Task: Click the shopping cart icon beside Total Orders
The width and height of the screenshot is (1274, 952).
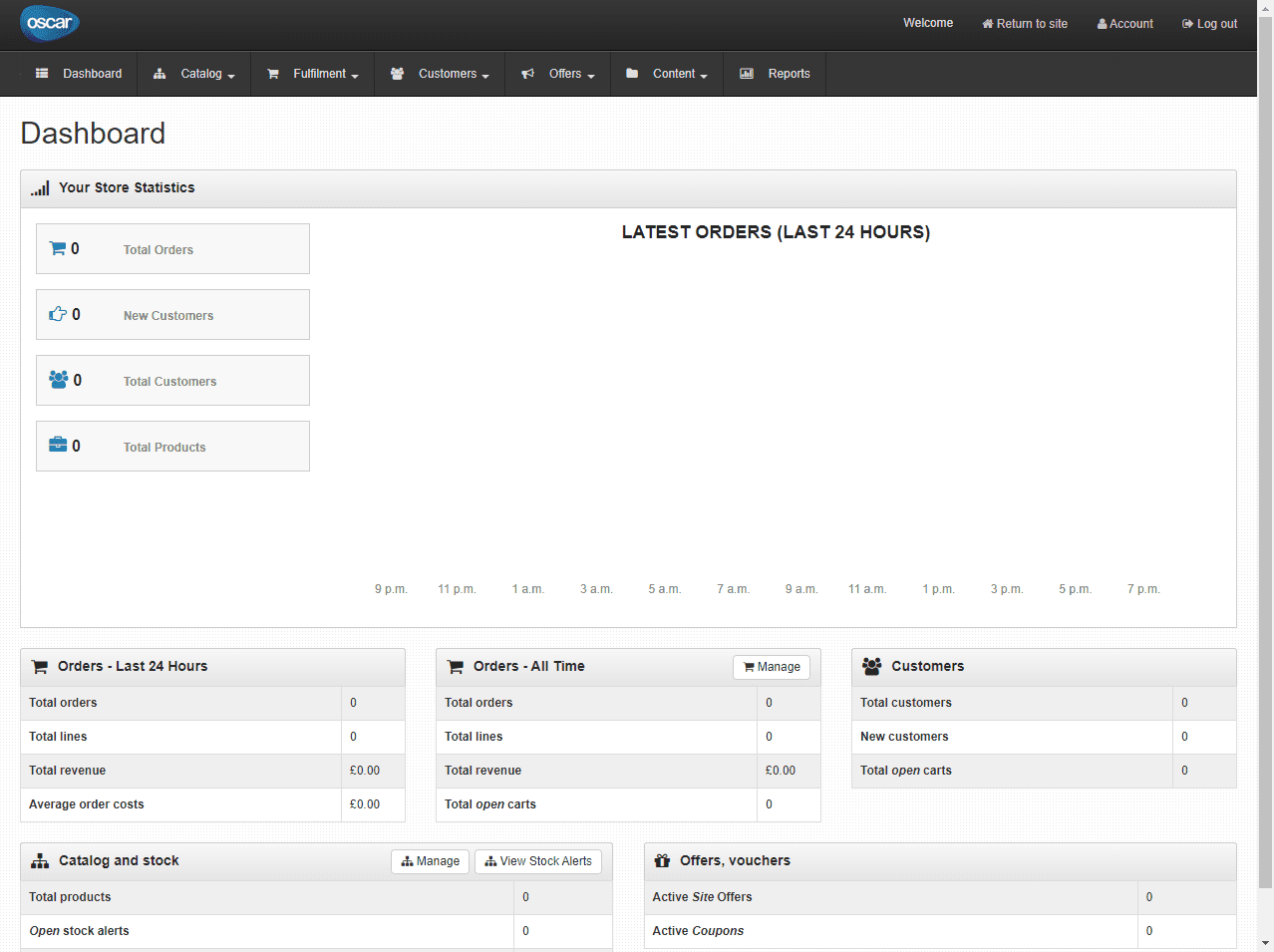Action: (x=58, y=248)
